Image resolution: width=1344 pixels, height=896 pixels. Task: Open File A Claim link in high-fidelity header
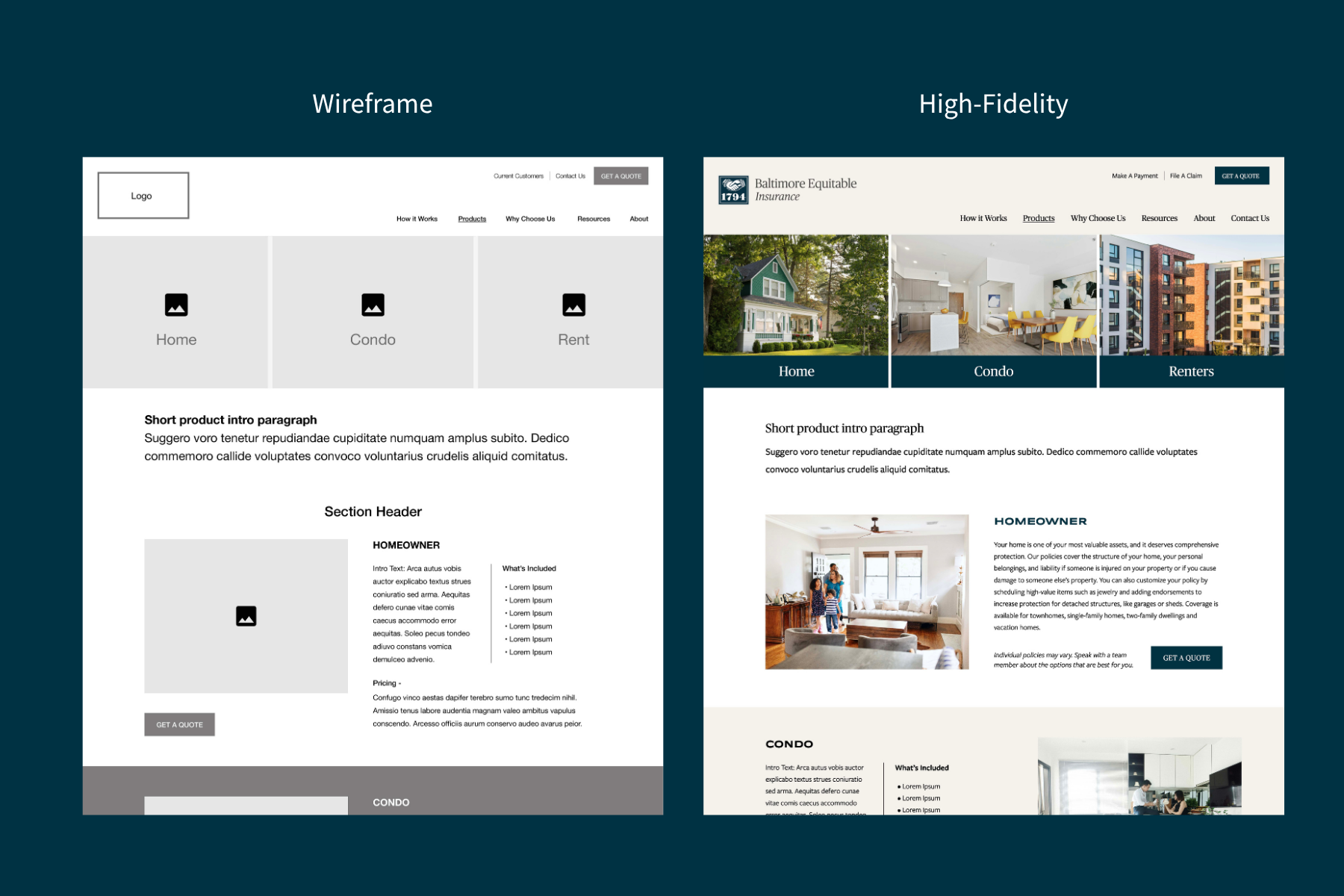click(x=1186, y=176)
